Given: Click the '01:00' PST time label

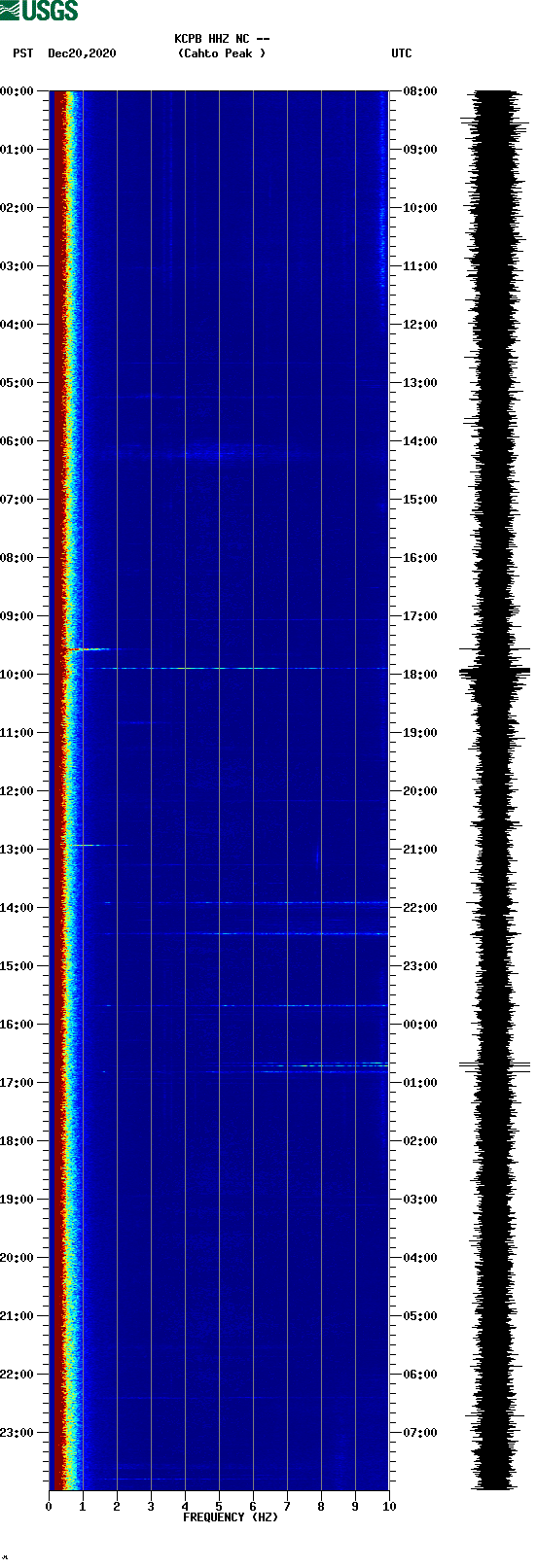Looking at the screenshot, I should pos(17,150).
